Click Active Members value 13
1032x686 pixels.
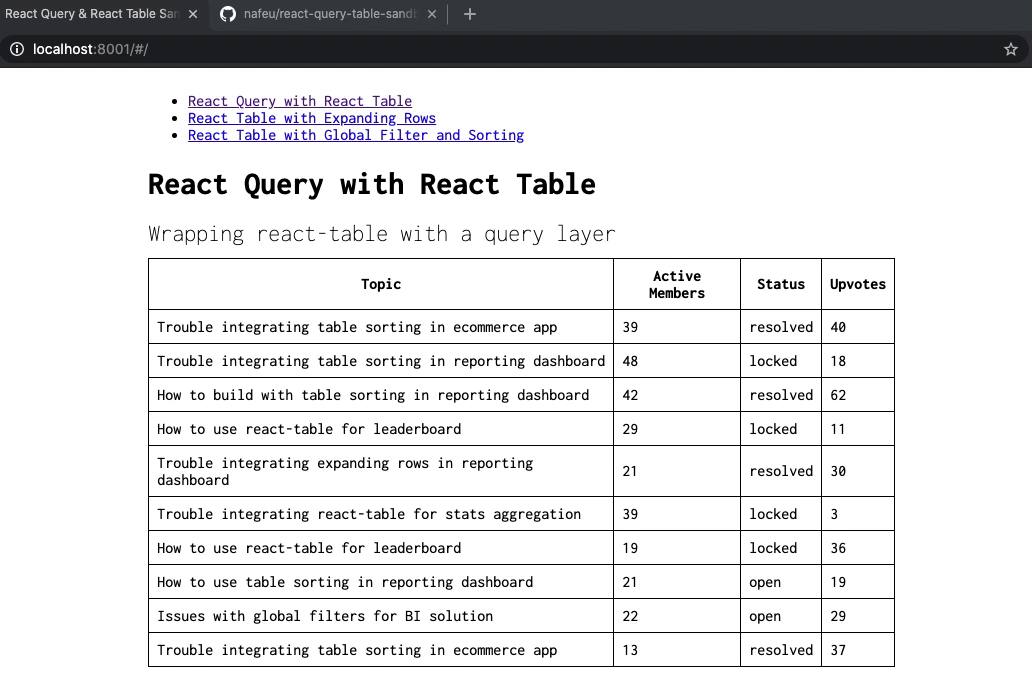point(630,650)
